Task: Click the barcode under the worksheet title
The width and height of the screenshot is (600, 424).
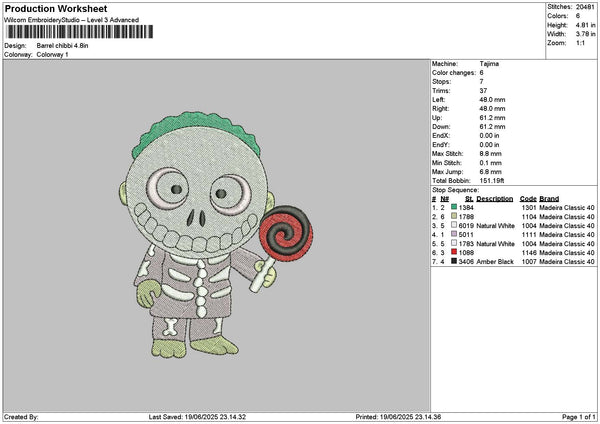Action: (79, 32)
